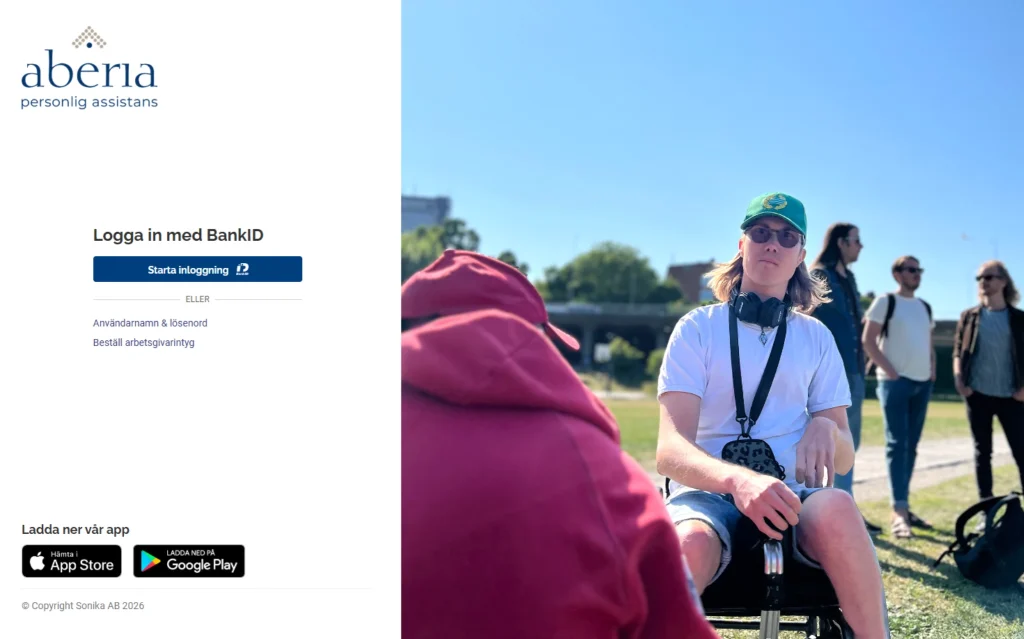Click the Ladda ner vår app heading
The width and height of the screenshot is (1024, 639).
(x=75, y=529)
